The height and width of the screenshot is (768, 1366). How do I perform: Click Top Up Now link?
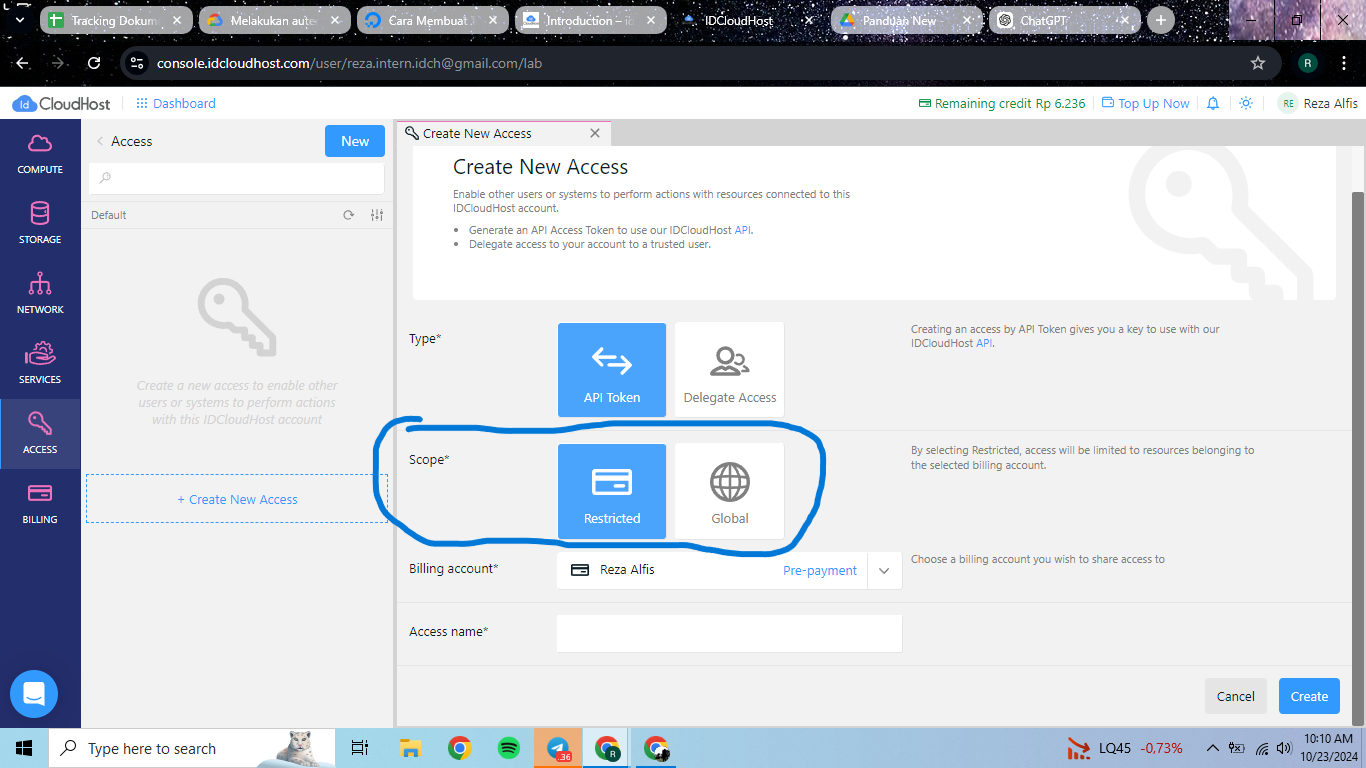(1146, 103)
